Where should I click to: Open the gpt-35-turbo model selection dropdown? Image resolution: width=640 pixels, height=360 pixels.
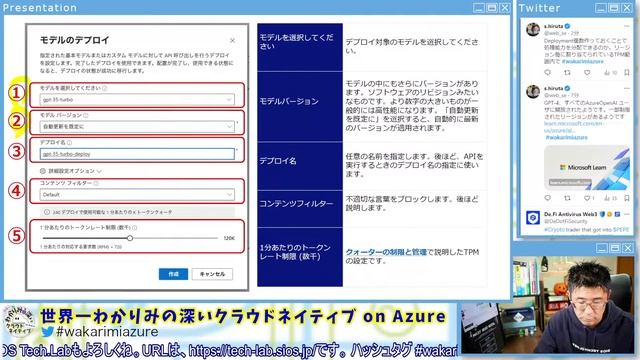click(x=137, y=100)
